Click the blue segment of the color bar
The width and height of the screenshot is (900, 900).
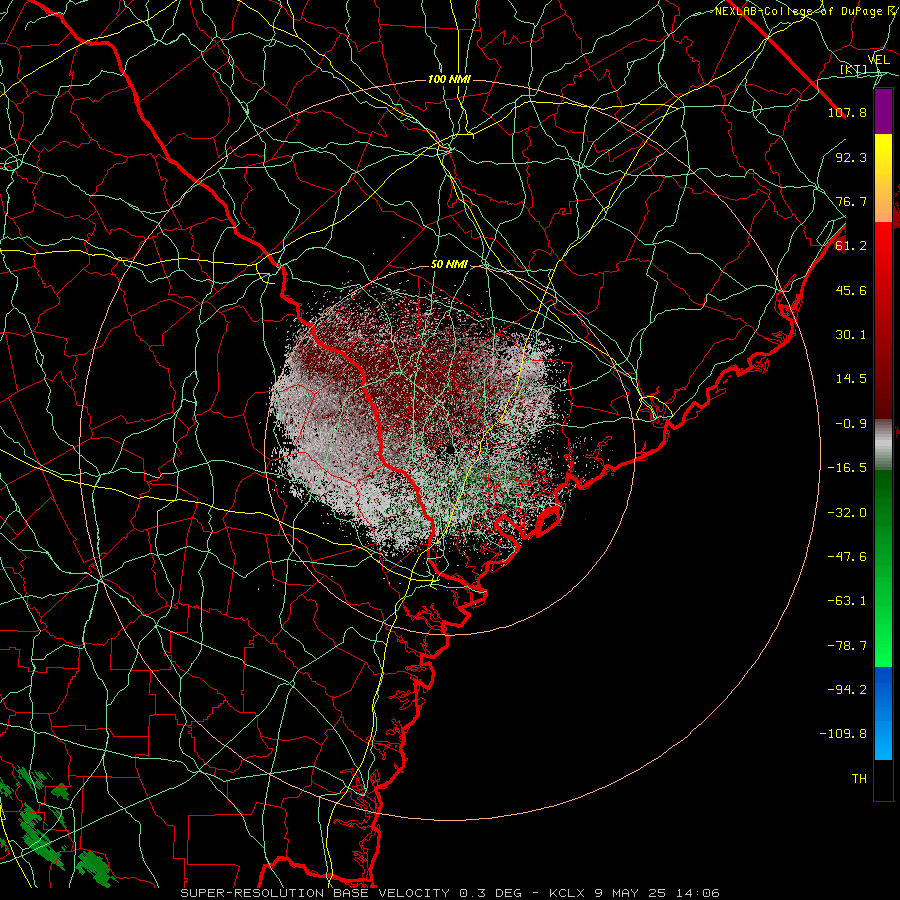tap(883, 713)
